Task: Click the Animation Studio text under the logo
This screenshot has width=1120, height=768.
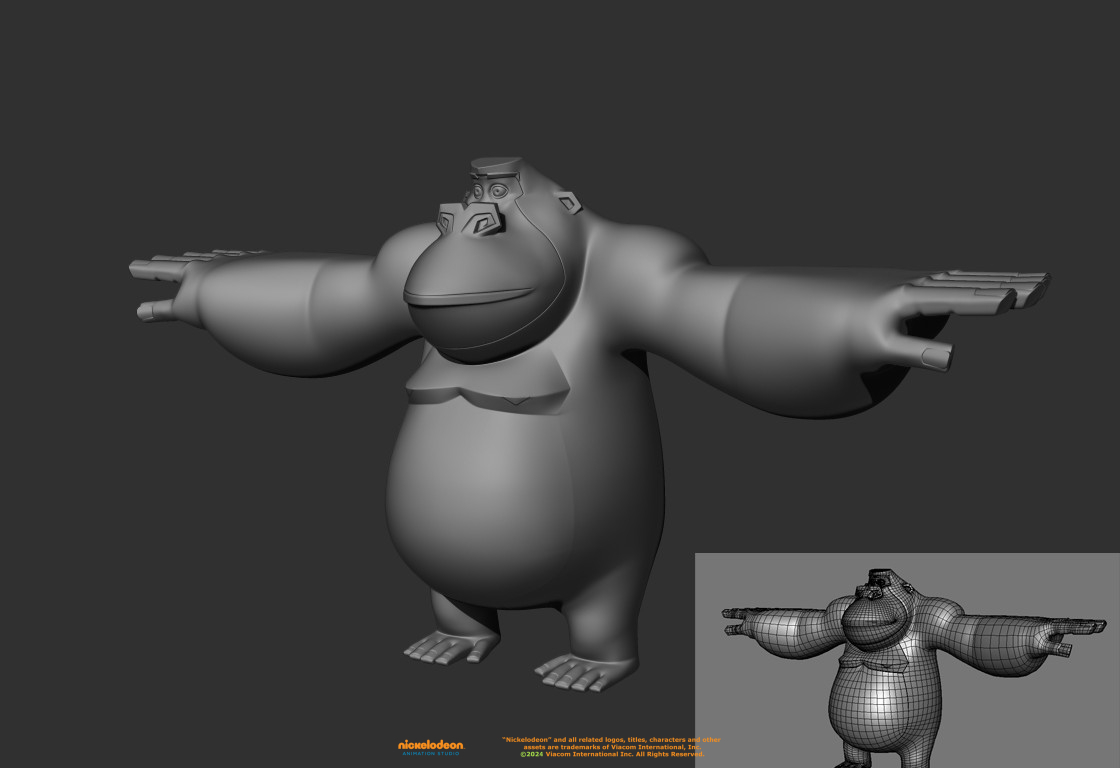Action: point(431,753)
